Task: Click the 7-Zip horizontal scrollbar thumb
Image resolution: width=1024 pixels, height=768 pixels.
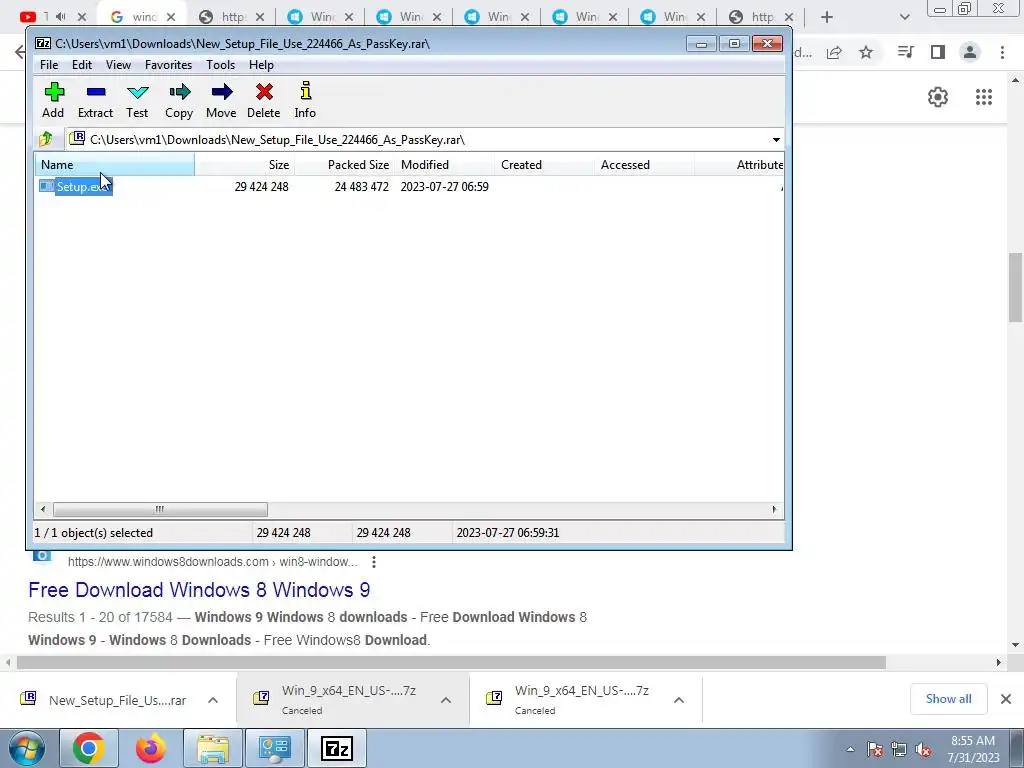Action: (160, 509)
